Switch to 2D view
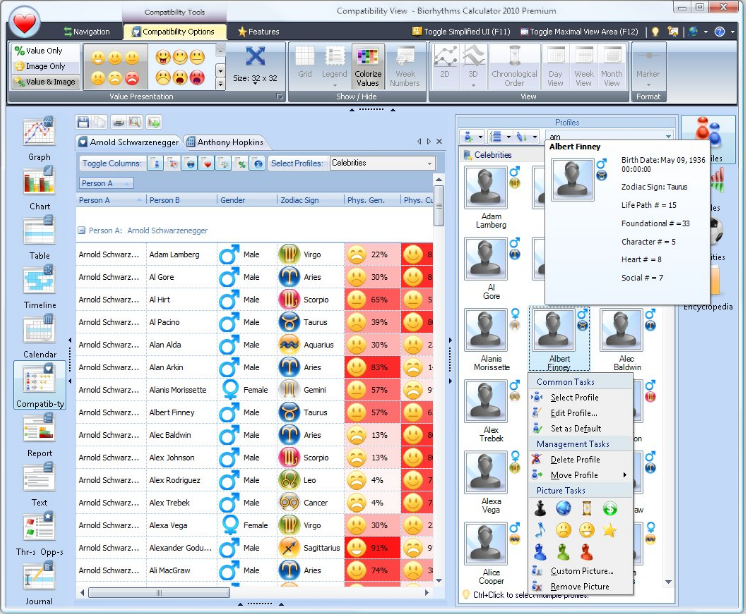Screen dimensions: 746x614 click(x=444, y=65)
